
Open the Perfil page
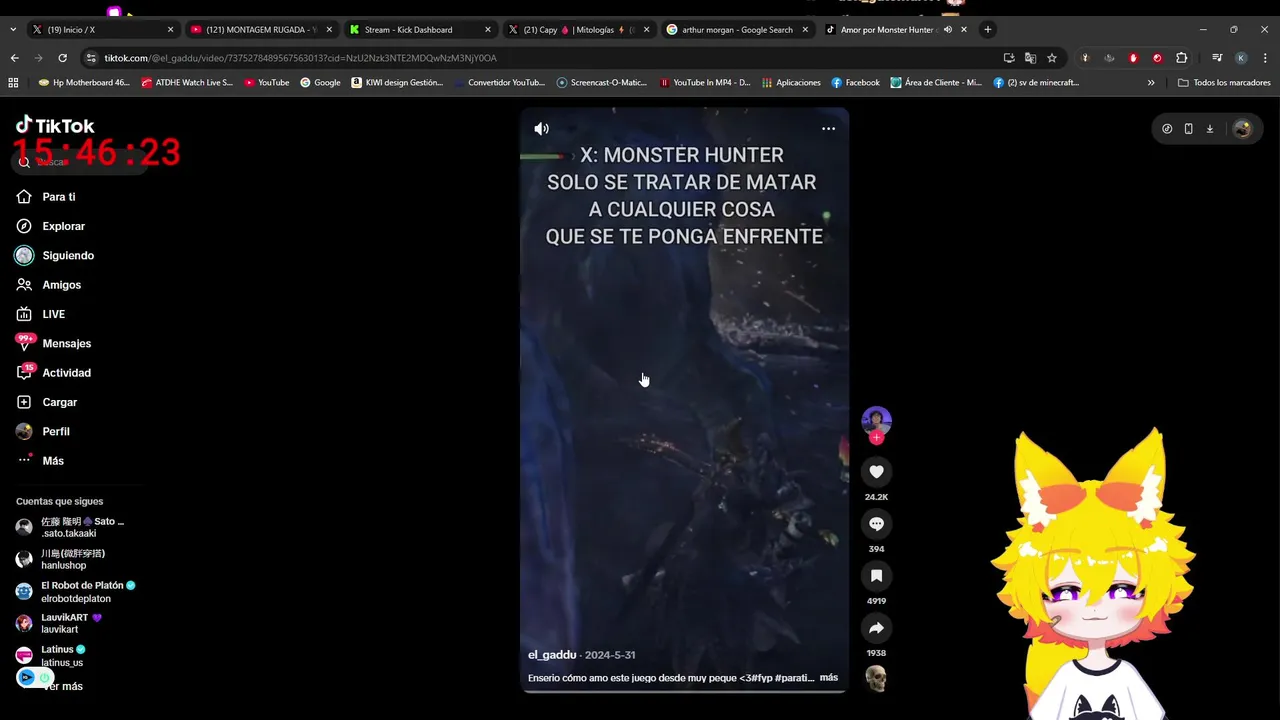tap(56, 431)
